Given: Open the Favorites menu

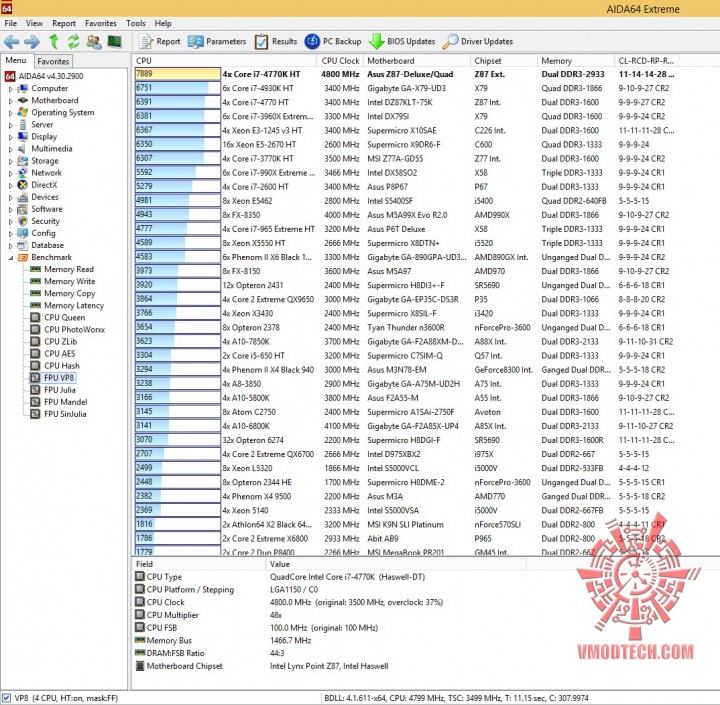Looking at the screenshot, I should pos(101,23).
